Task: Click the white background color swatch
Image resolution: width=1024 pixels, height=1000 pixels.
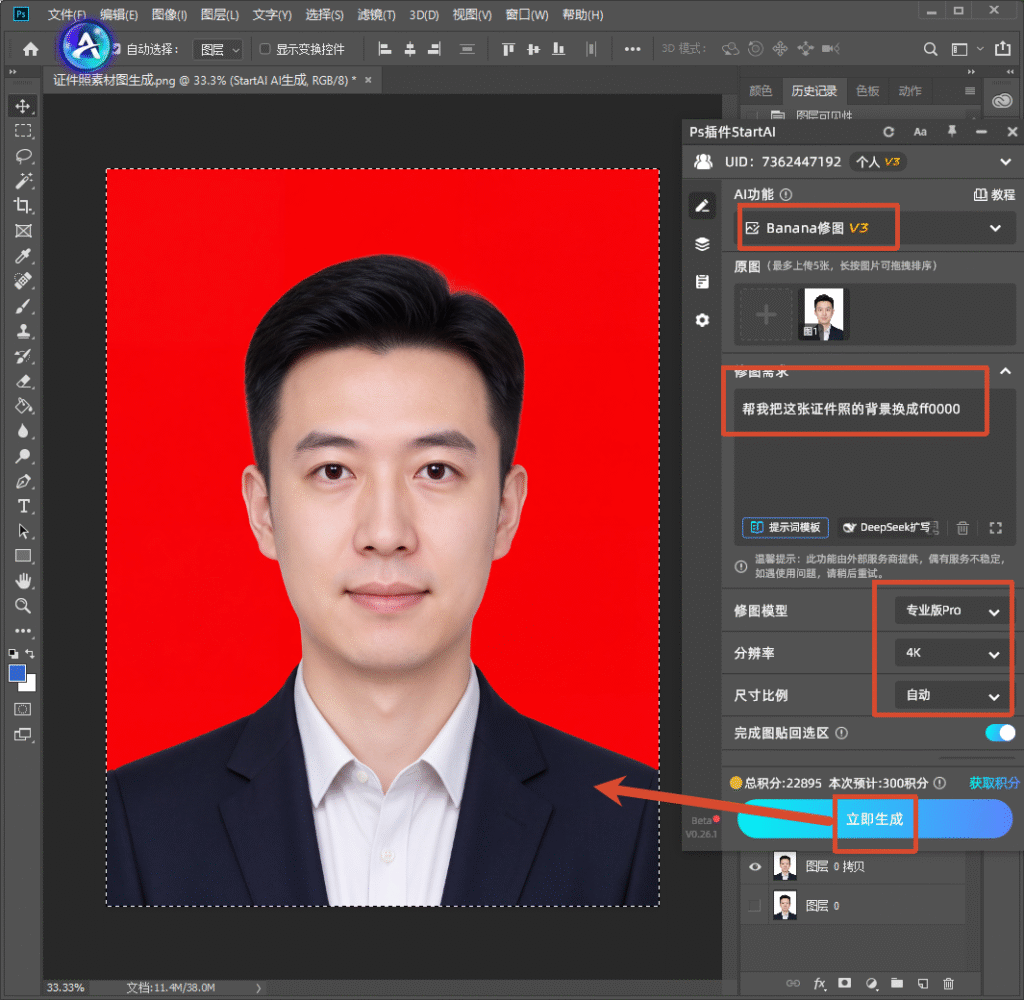Action: click(30, 685)
